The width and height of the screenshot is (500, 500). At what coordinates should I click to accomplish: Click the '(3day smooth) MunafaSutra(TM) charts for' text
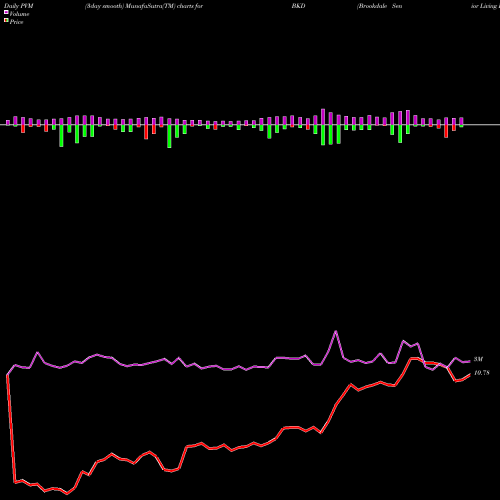[144, 6]
